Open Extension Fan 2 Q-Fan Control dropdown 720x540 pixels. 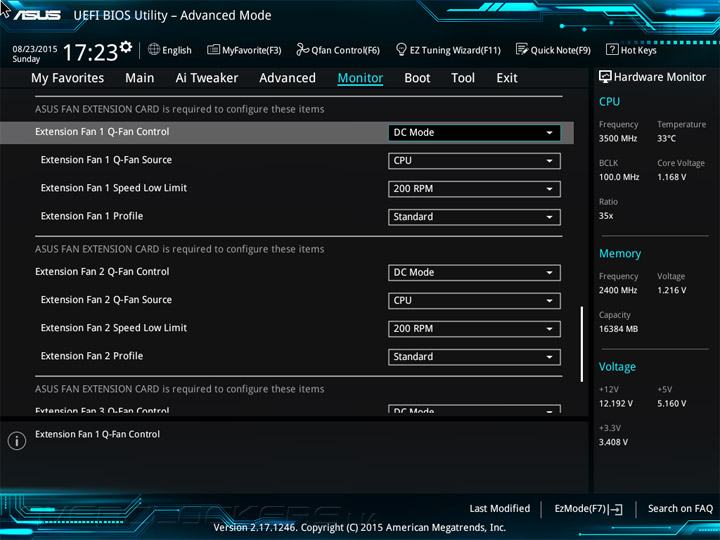tap(474, 273)
